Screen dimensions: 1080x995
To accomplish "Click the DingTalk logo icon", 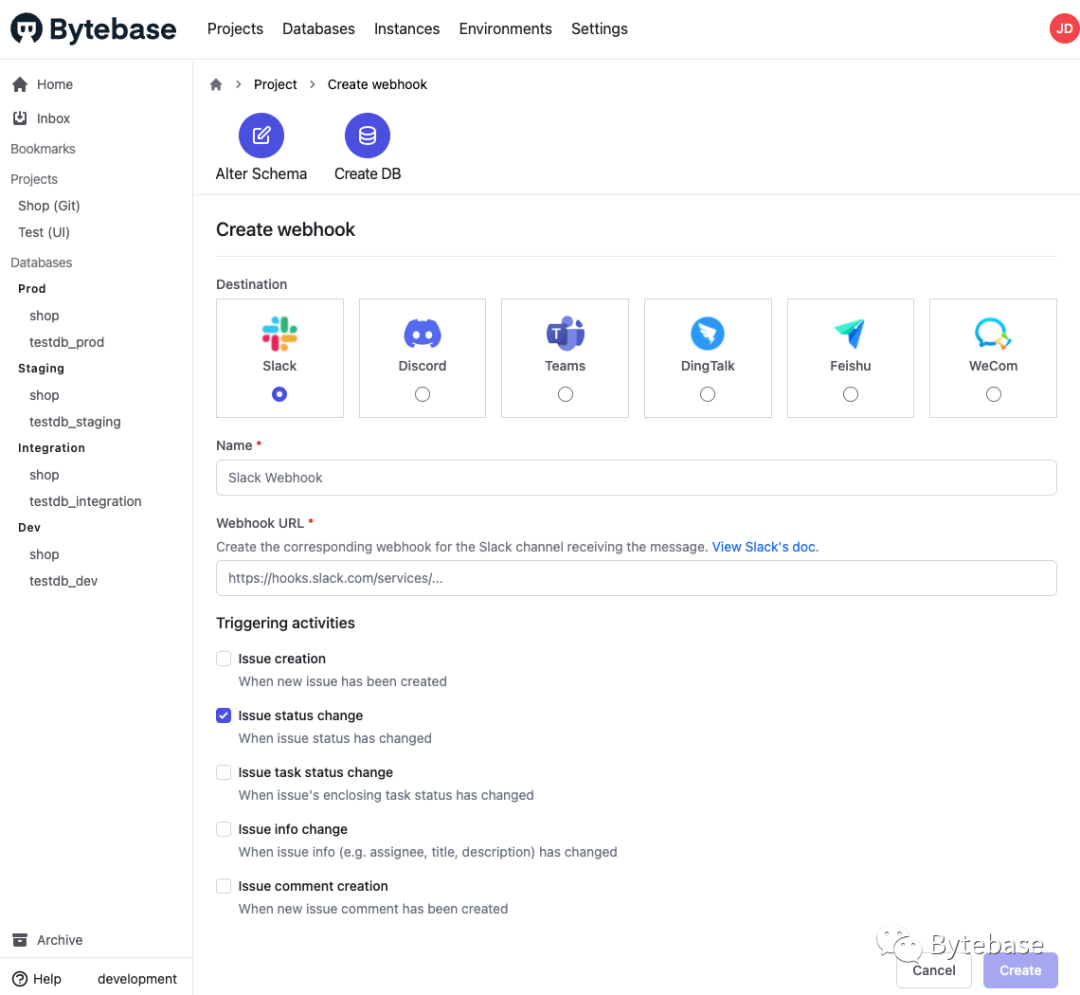I will point(707,334).
